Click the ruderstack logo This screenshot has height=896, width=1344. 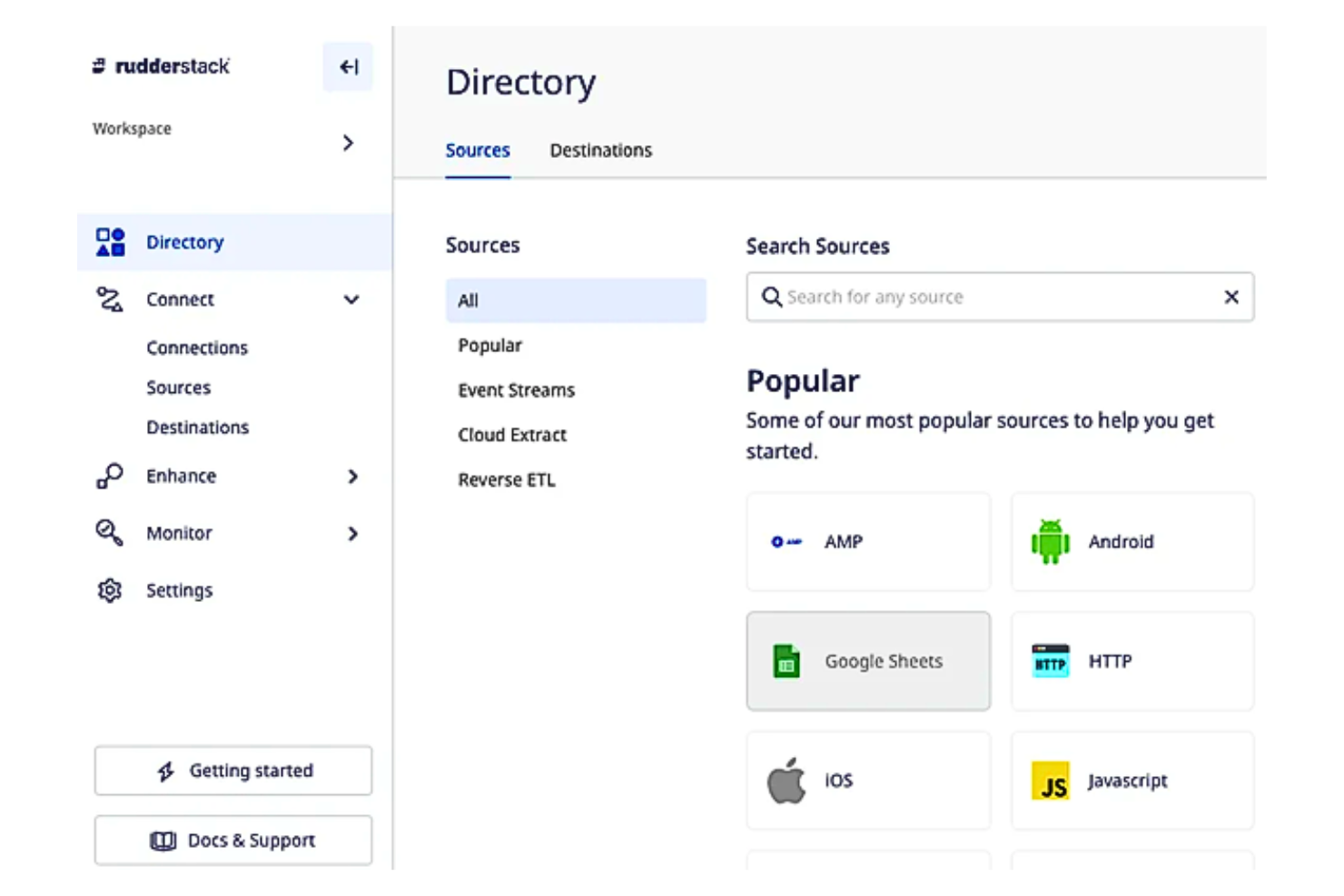(160, 65)
